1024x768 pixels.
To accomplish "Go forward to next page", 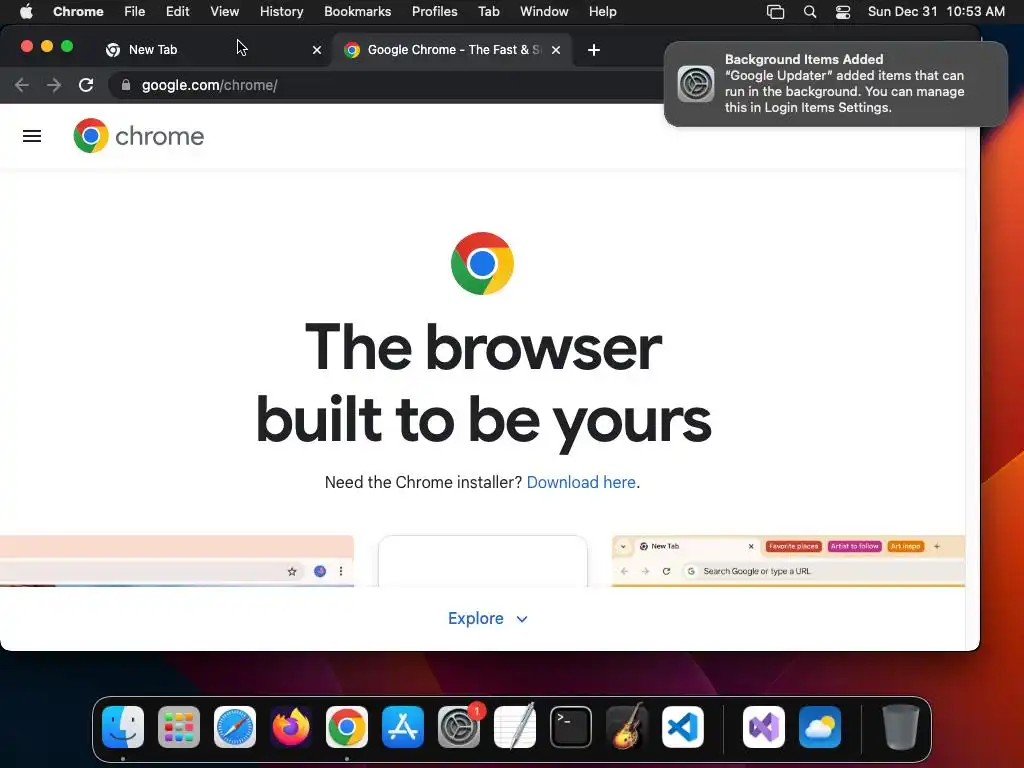I will [x=54, y=85].
